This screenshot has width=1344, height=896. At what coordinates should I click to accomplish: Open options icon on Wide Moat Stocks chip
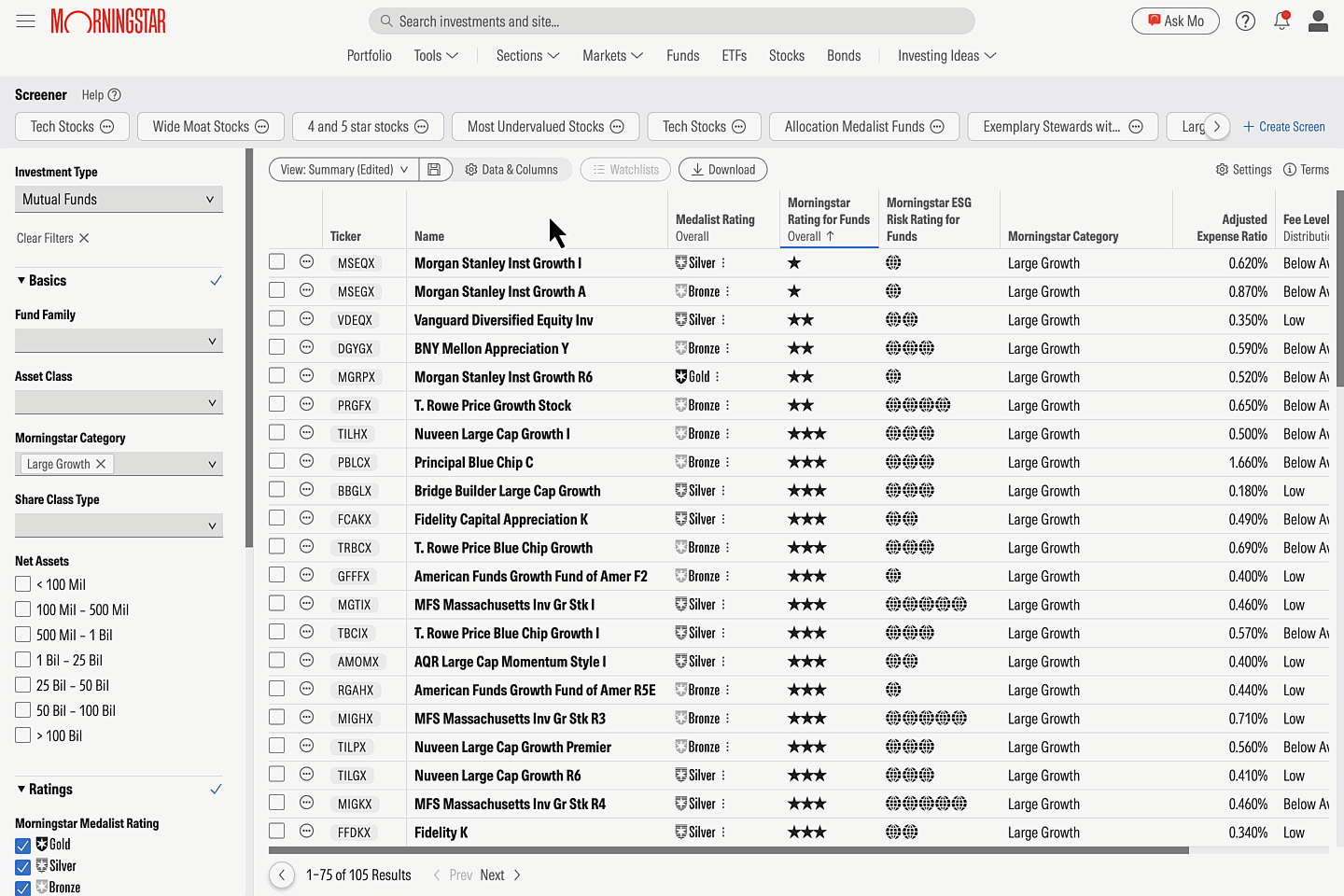point(262,126)
